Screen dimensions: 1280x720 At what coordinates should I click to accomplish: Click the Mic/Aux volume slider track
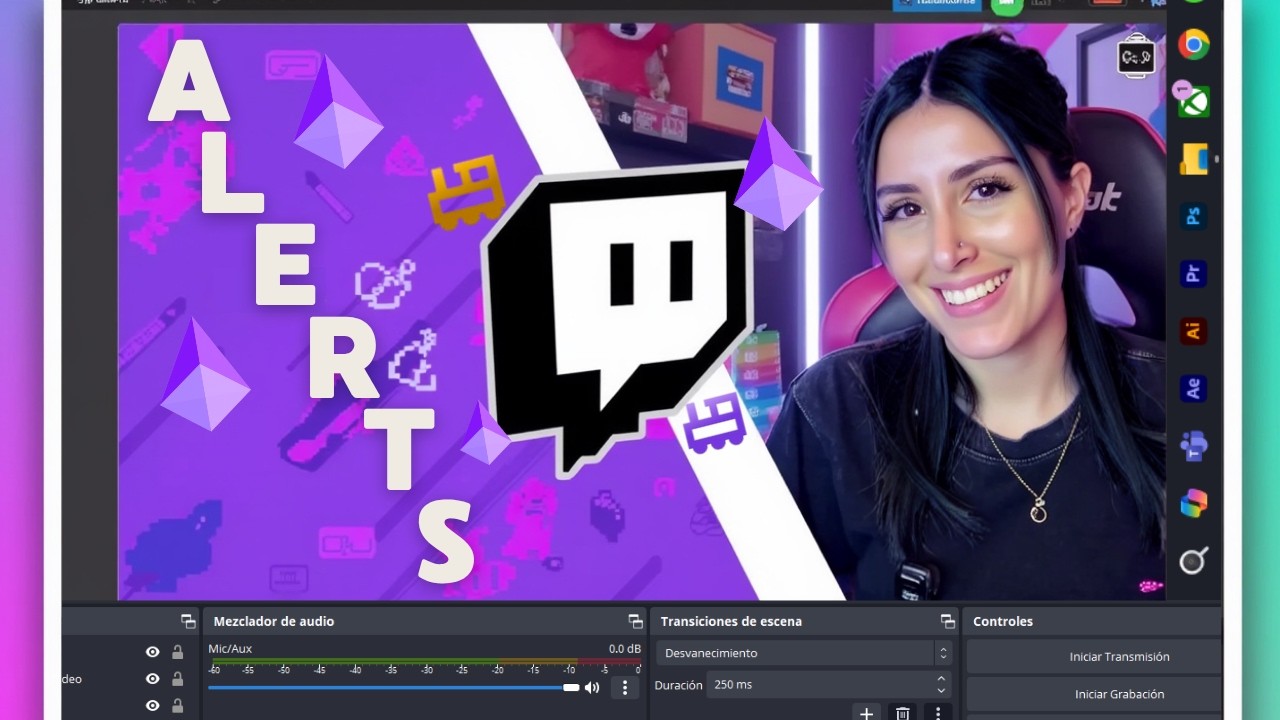tap(394, 687)
